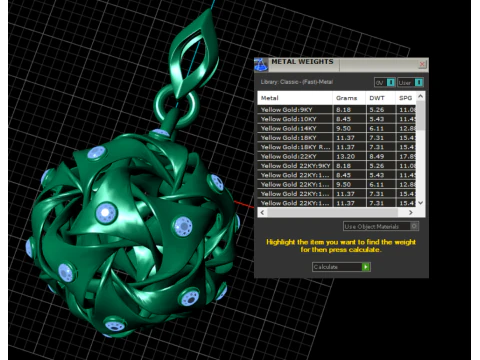480x360 pixels.
Task: Click the Metal Weights scale icon
Action: (x=261, y=65)
